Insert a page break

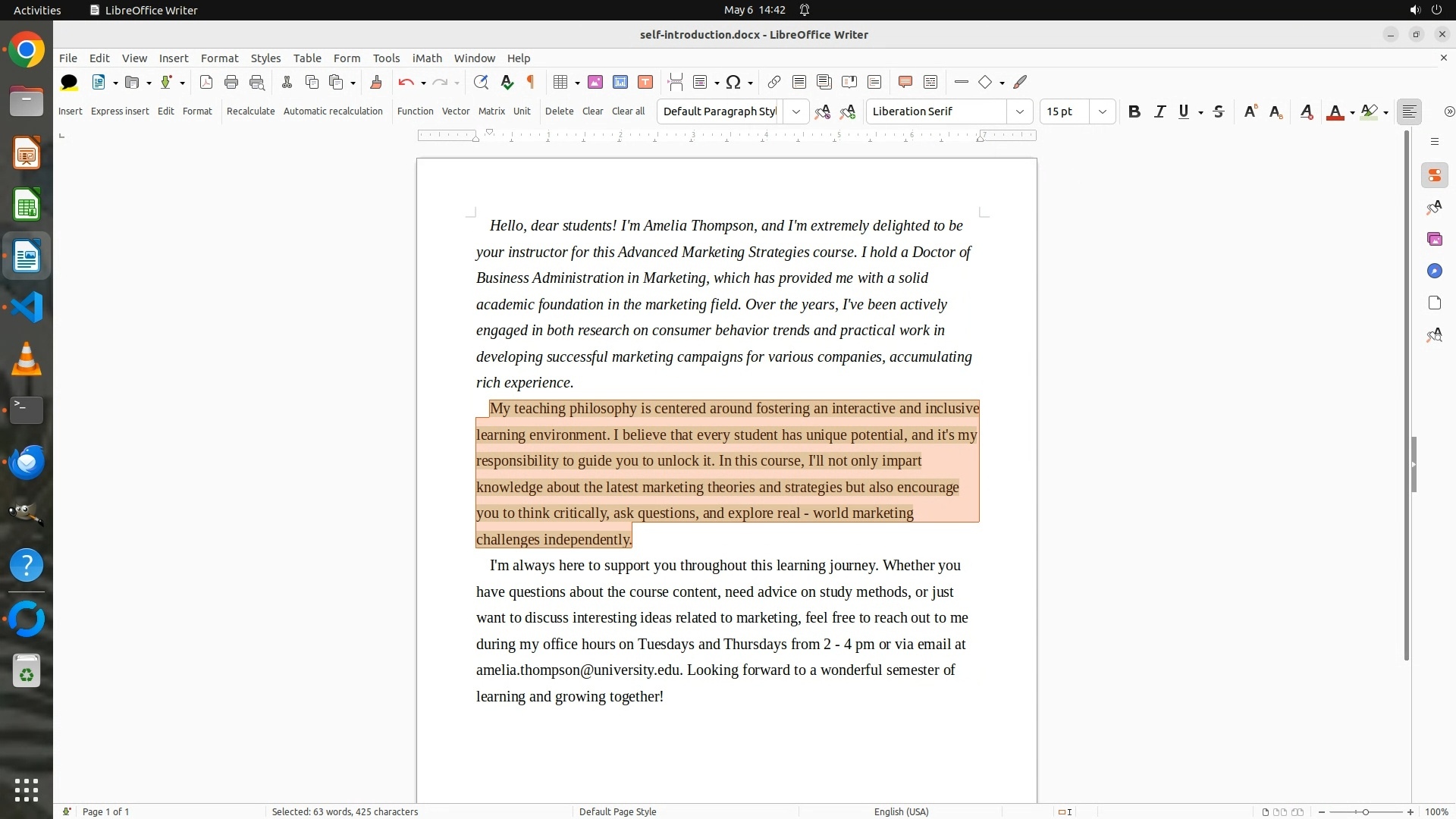coord(675,82)
